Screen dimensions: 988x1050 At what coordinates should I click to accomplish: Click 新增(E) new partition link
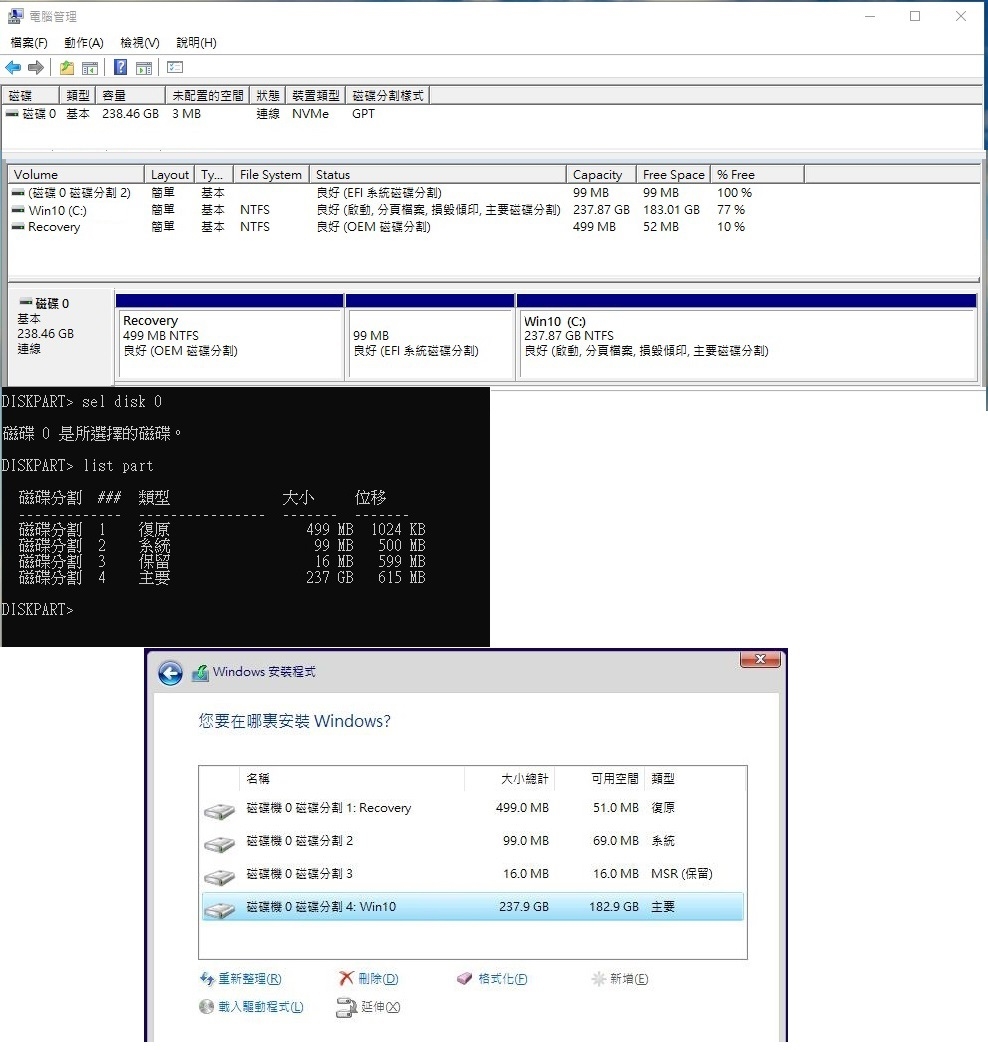point(620,979)
